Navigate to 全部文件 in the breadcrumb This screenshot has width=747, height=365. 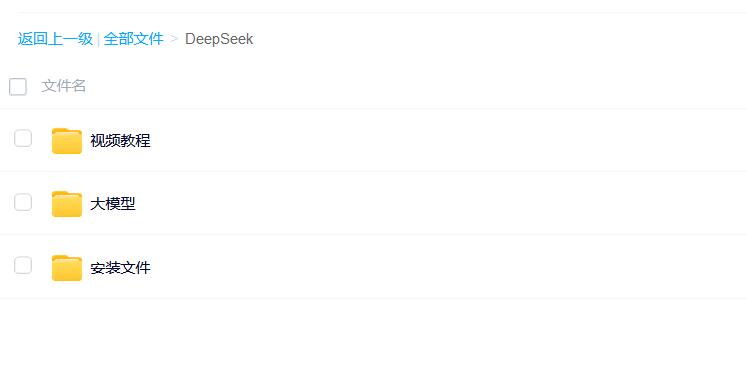click(x=133, y=39)
